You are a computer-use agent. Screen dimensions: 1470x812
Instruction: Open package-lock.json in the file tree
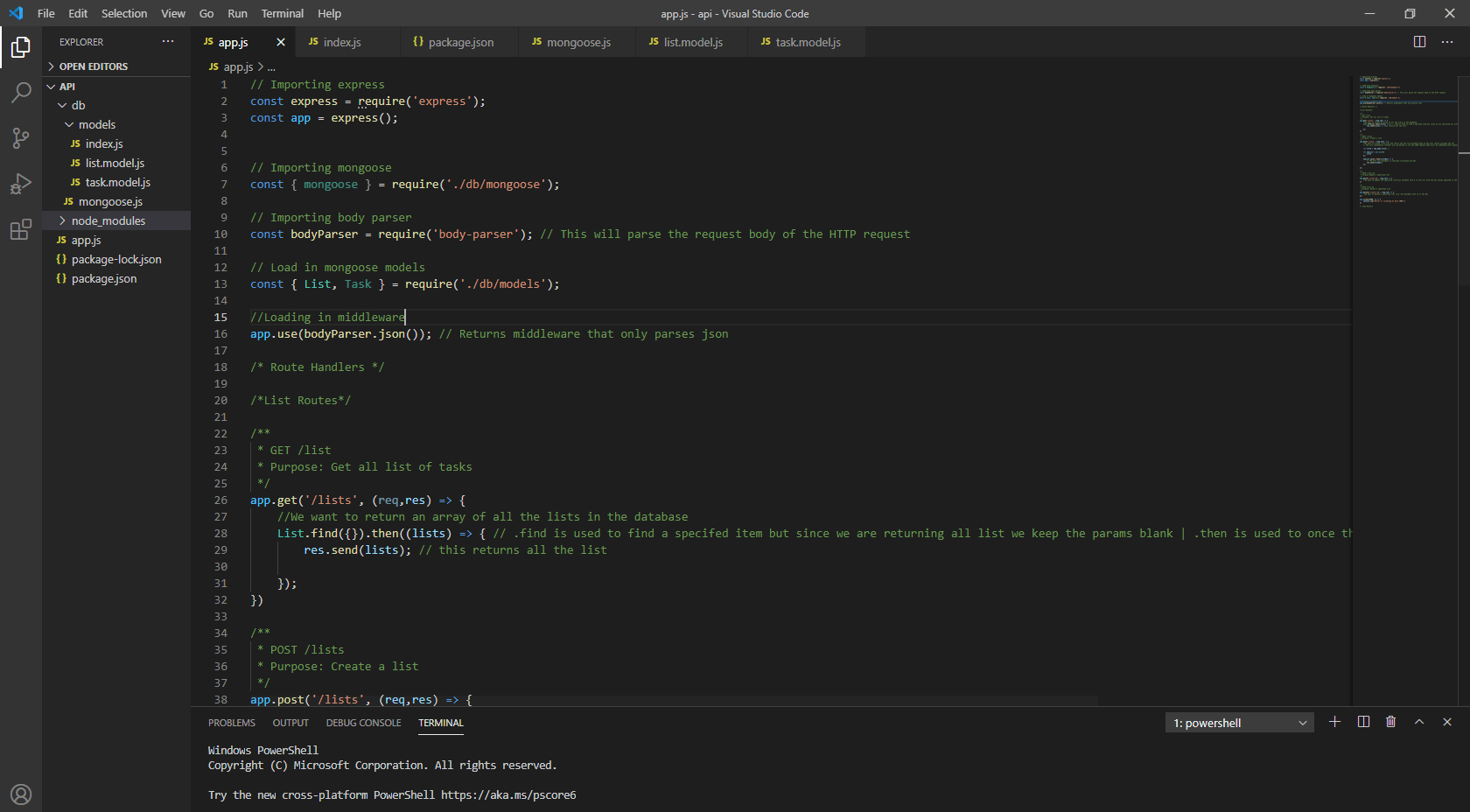pyautogui.click(x=116, y=259)
